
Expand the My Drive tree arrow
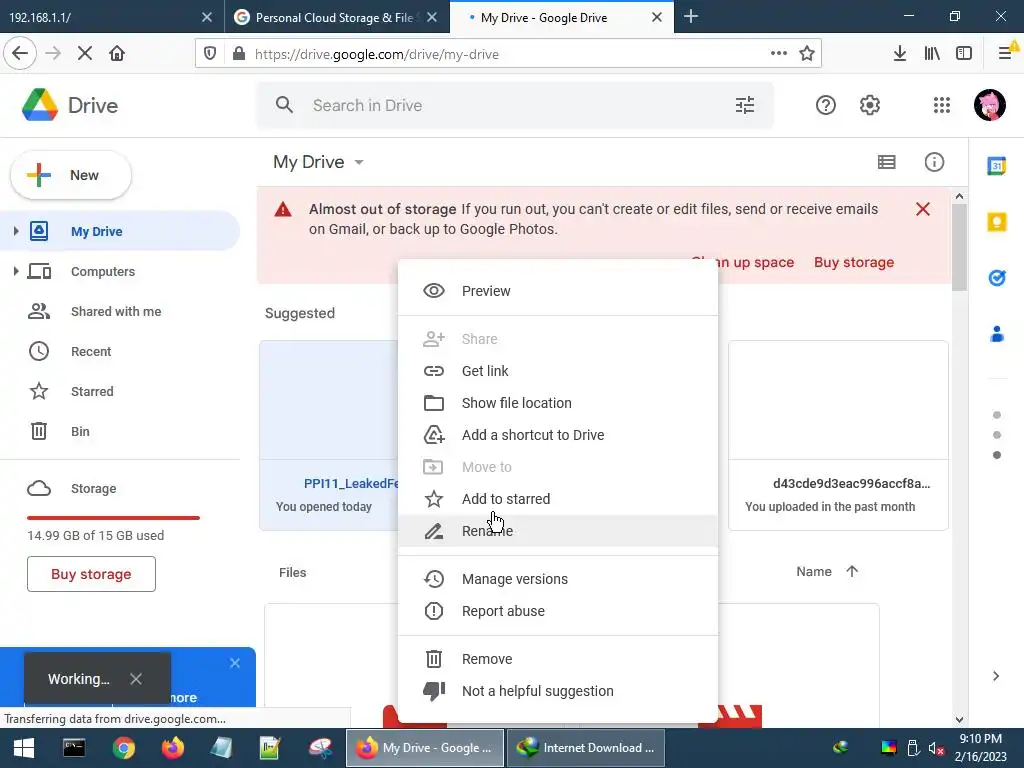[16, 231]
